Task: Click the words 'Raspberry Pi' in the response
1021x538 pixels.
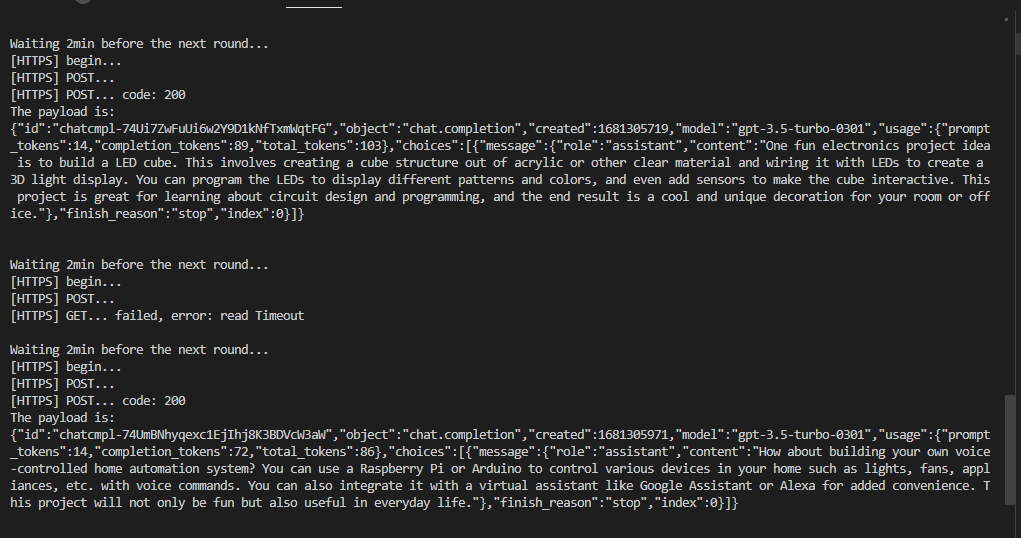Action: [402, 469]
